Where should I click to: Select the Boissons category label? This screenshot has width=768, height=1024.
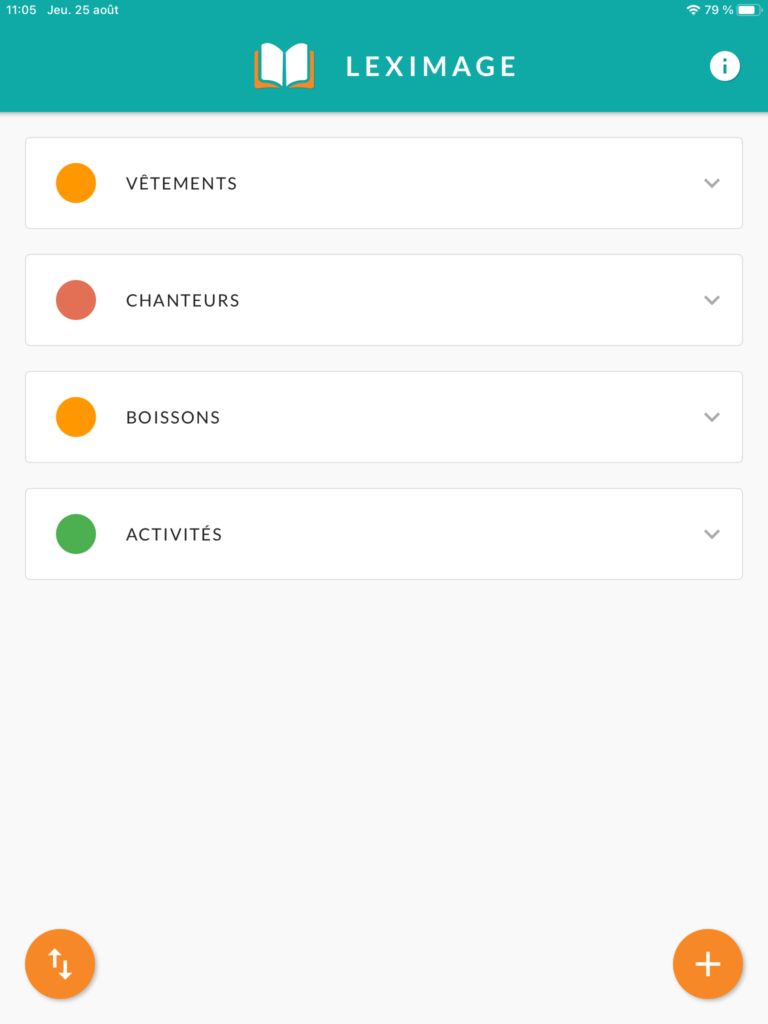coord(173,418)
